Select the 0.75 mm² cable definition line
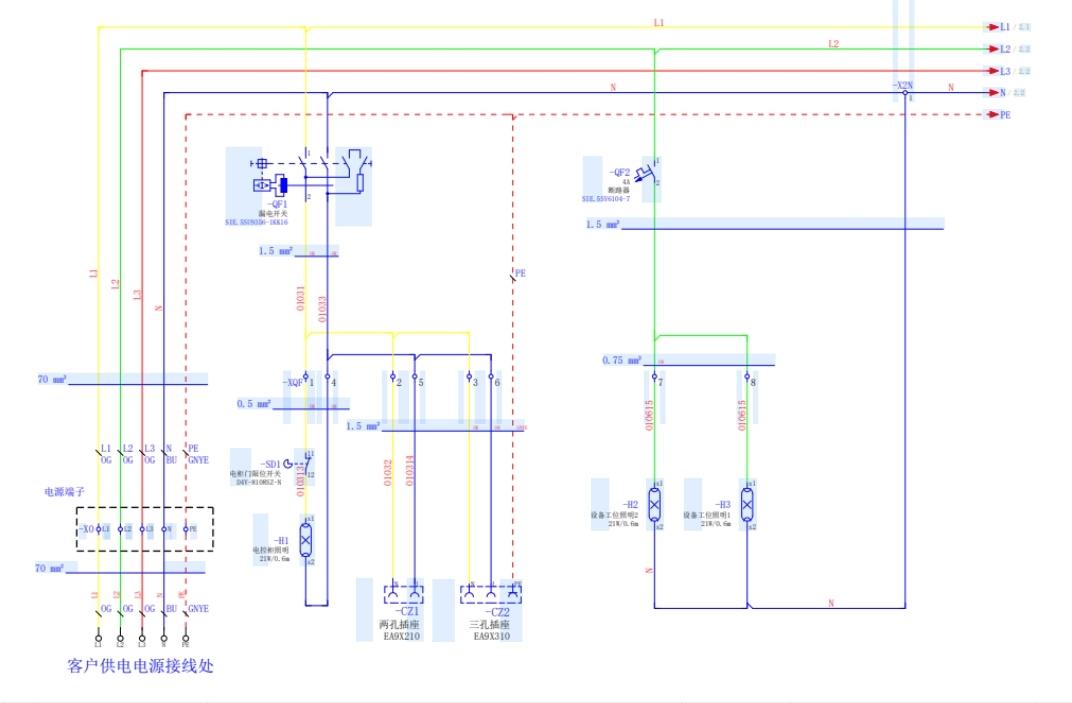 [700, 360]
